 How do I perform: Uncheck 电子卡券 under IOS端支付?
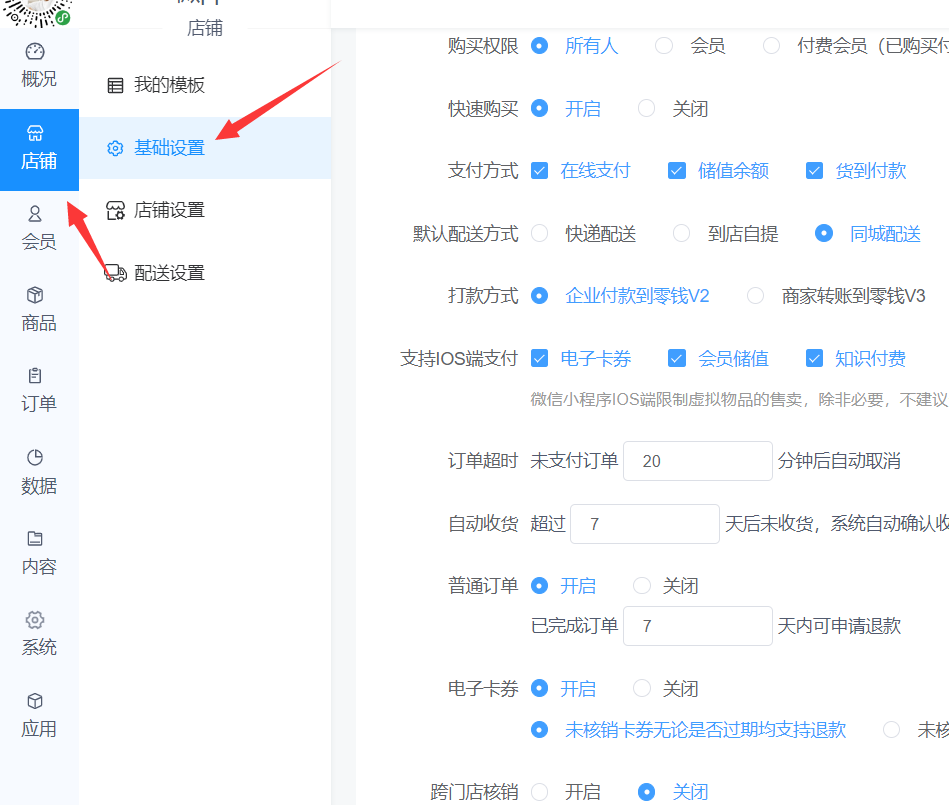(540, 359)
